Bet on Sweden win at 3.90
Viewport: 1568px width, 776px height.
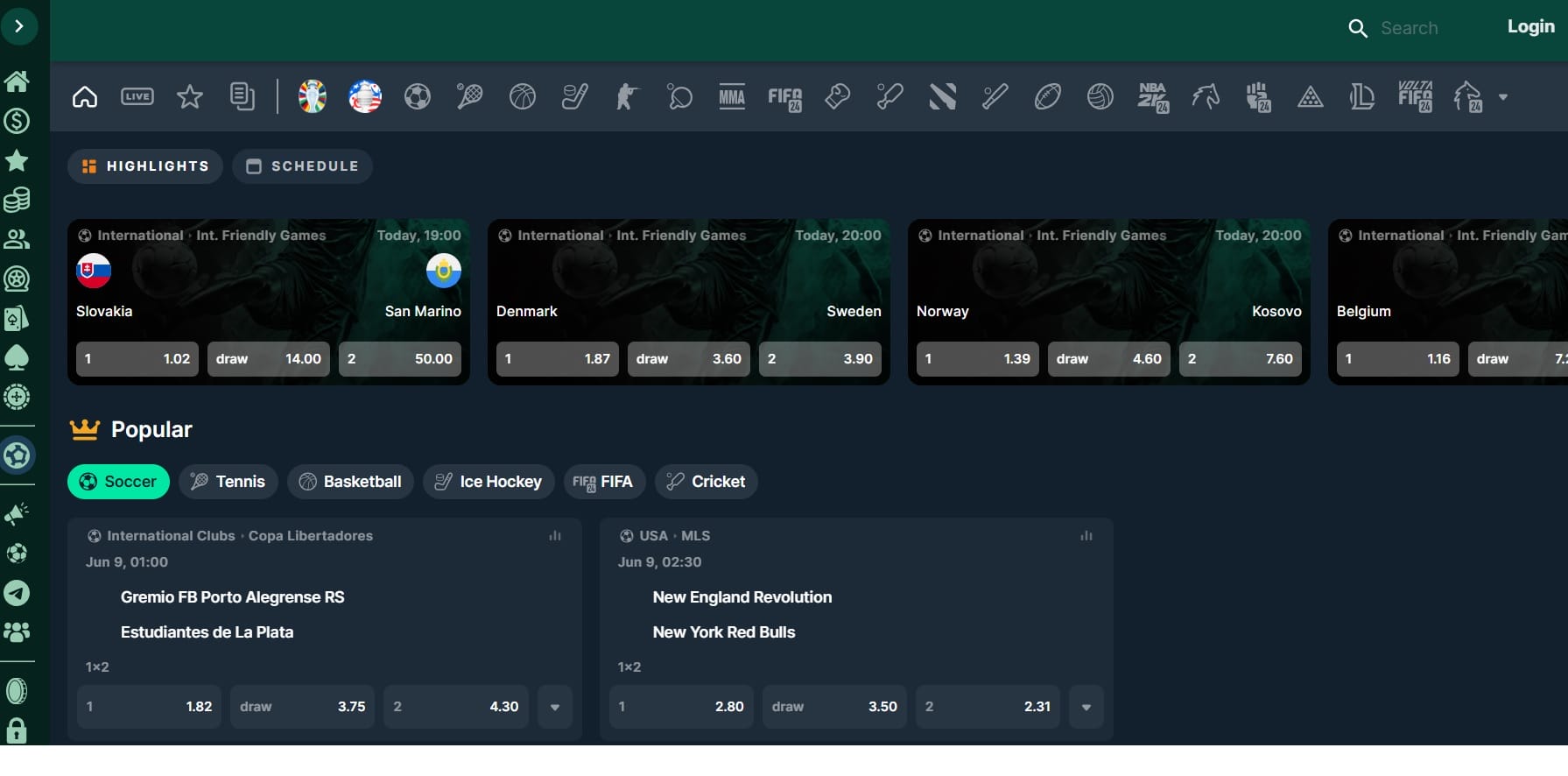point(820,359)
